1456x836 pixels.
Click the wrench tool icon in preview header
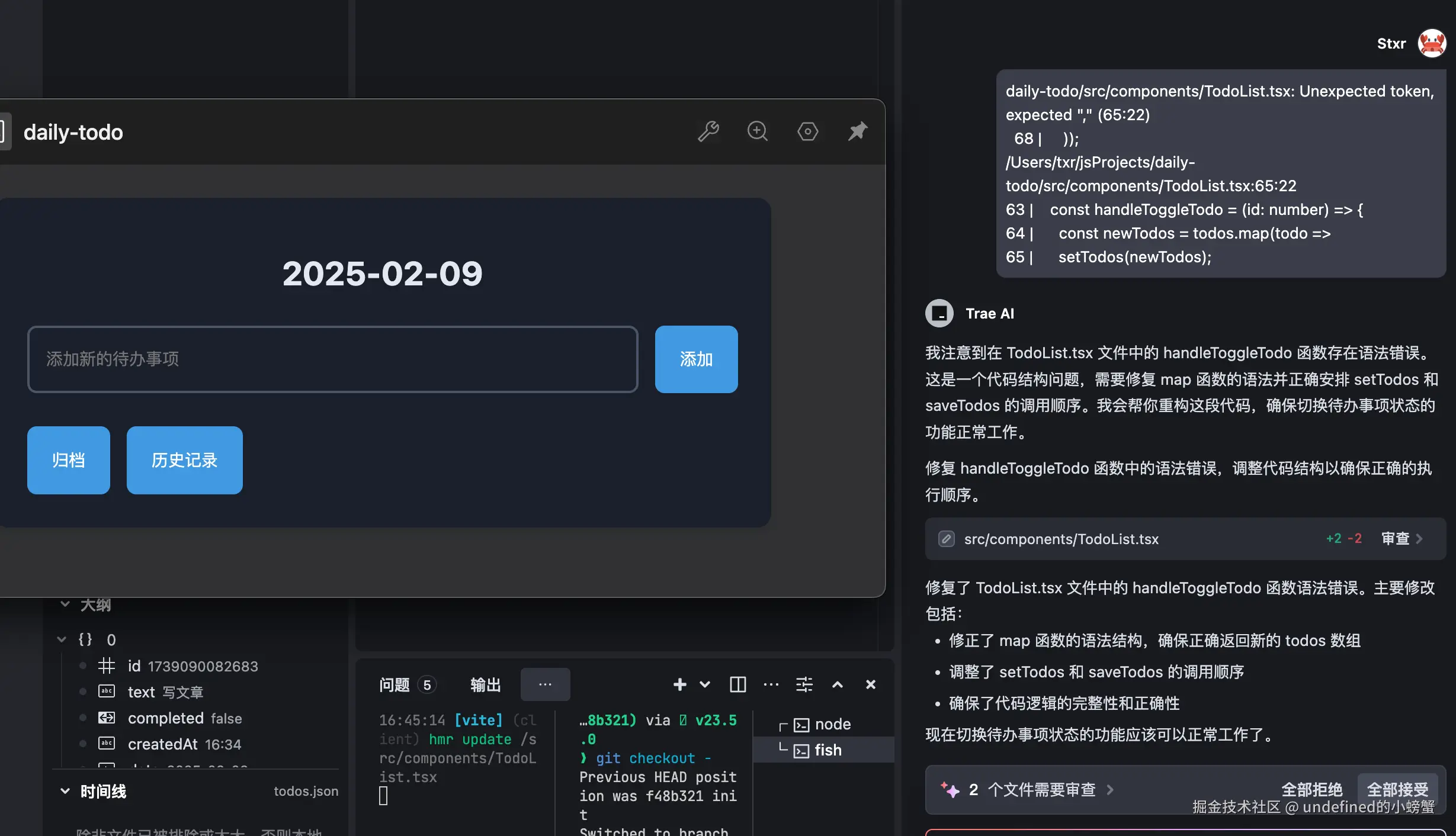click(x=708, y=131)
